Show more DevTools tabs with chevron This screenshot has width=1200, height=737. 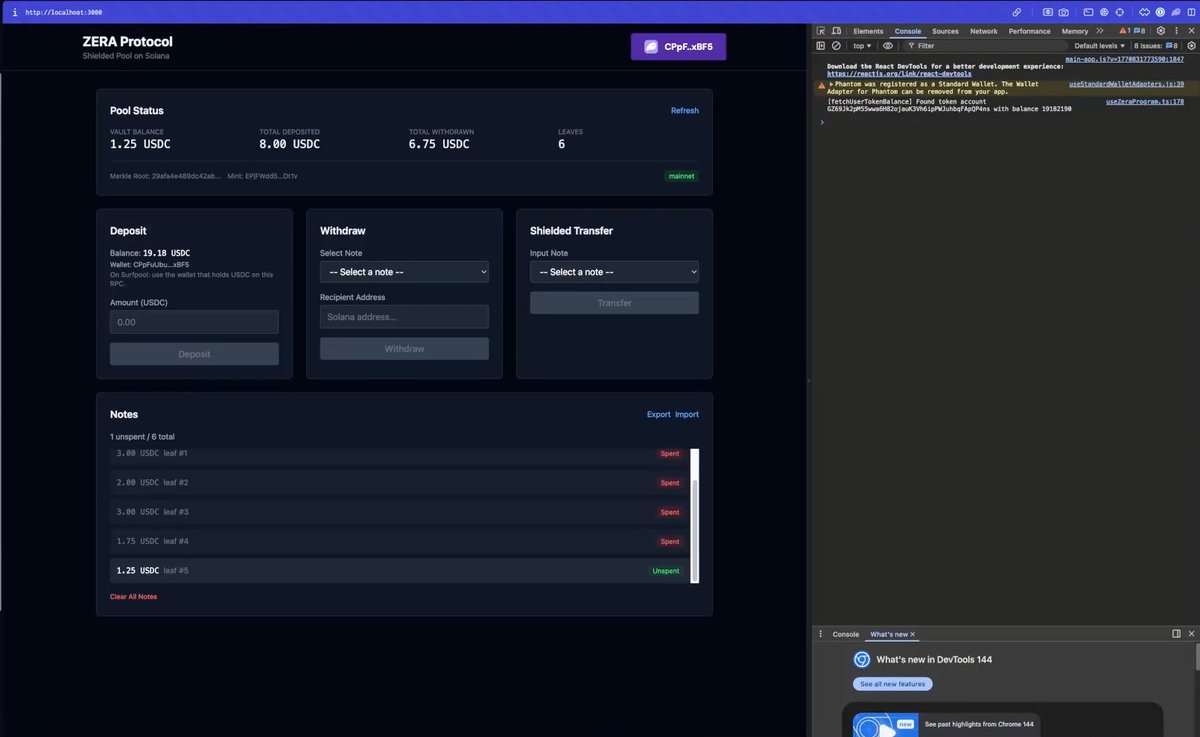tap(1100, 31)
